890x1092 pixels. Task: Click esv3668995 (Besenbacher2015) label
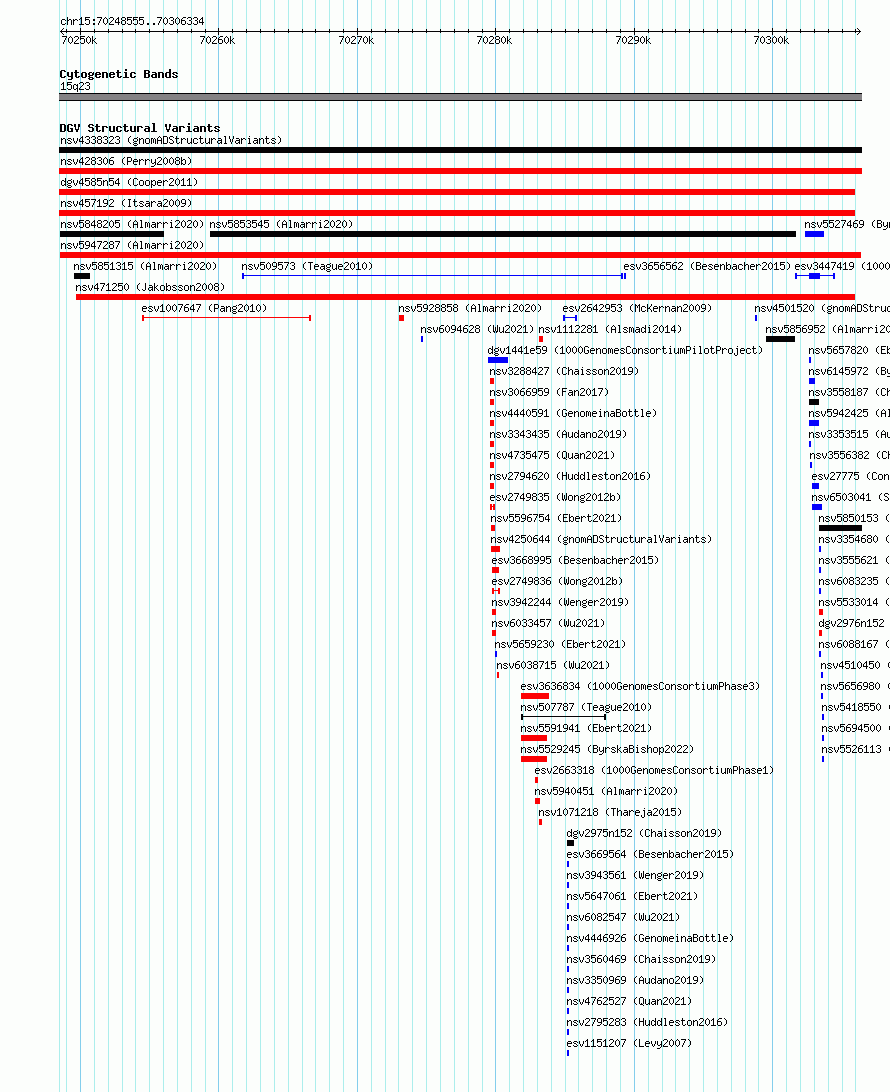(575, 559)
